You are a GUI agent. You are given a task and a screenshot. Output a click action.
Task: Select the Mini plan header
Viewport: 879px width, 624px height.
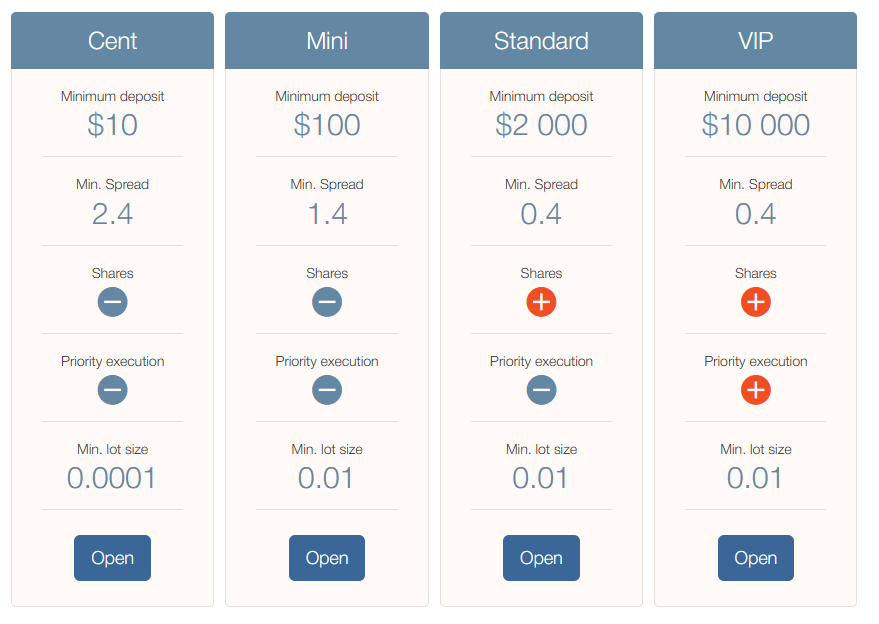pos(327,40)
